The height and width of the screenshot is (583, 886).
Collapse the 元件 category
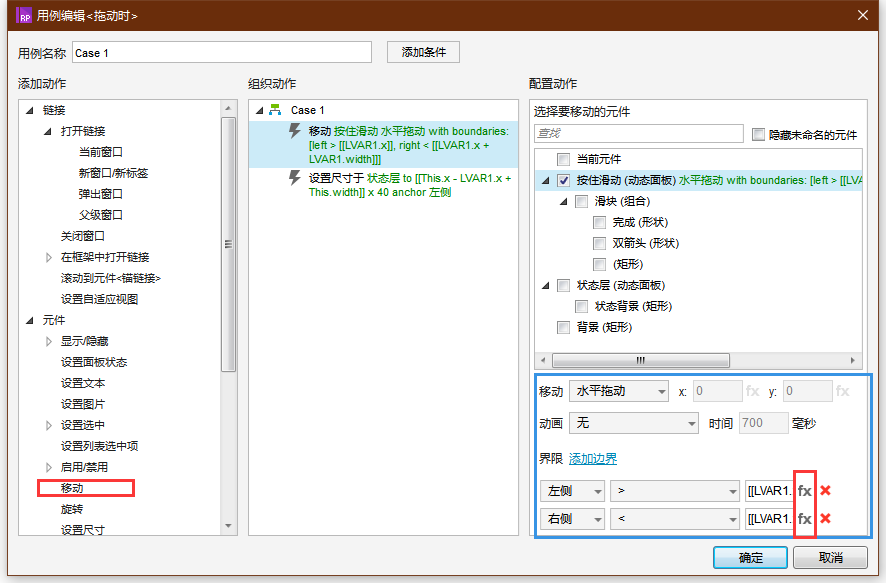click(x=30, y=320)
